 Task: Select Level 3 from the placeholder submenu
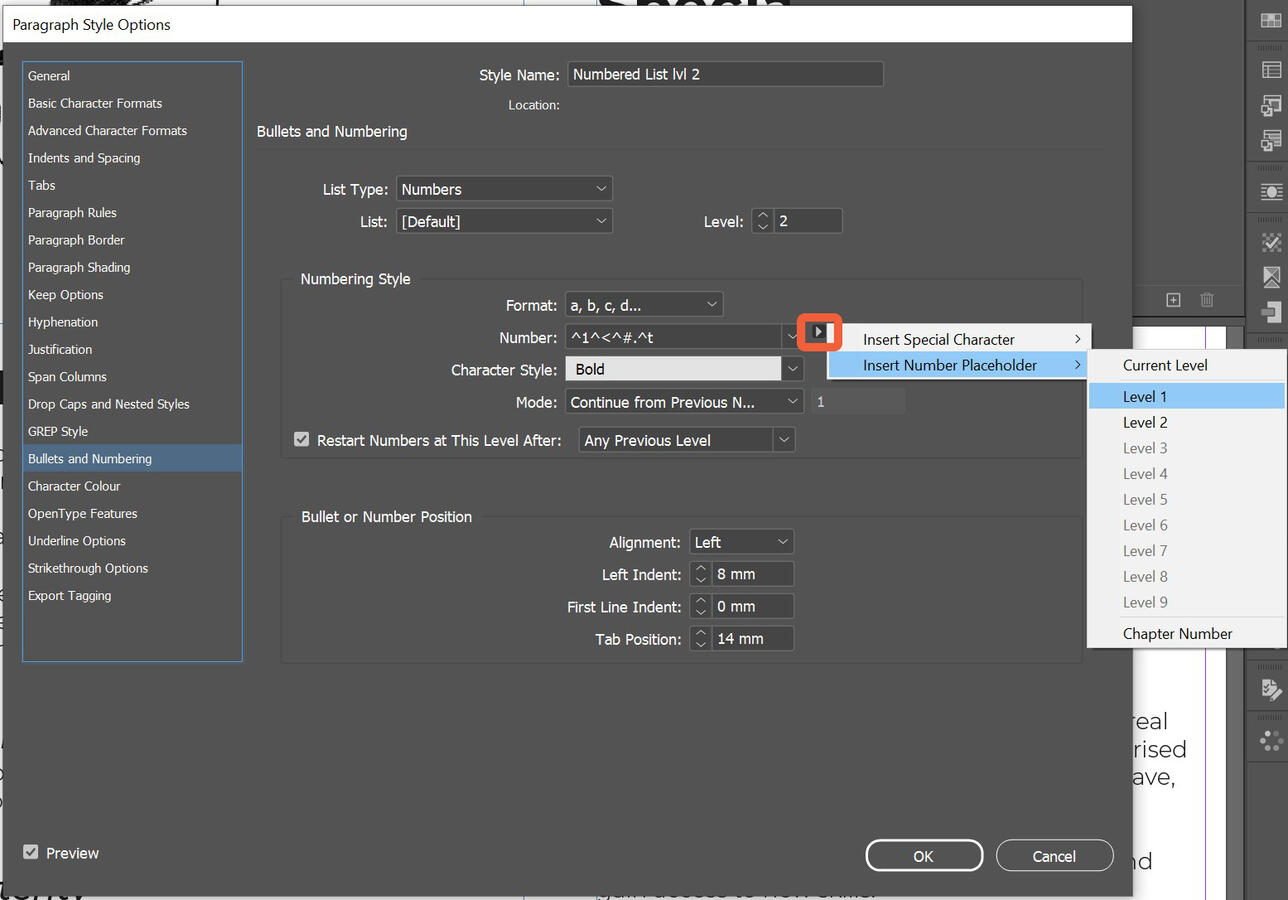(x=1144, y=447)
